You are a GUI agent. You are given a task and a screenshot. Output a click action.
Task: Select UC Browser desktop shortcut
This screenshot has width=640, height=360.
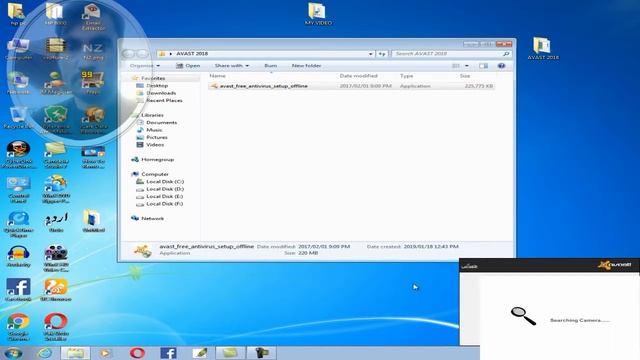56,290
